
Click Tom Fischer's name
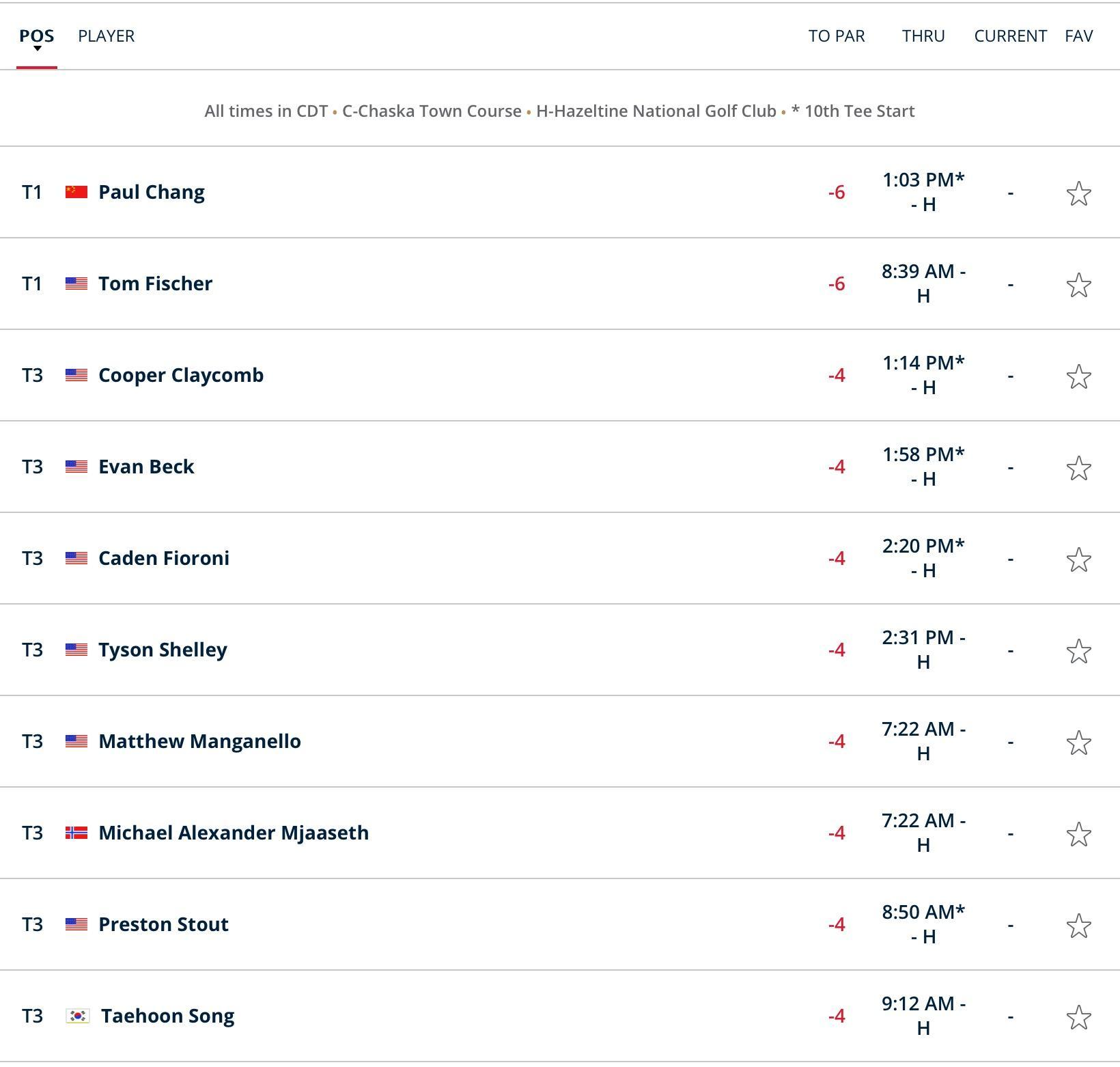pyautogui.click(x=155, y=283)
